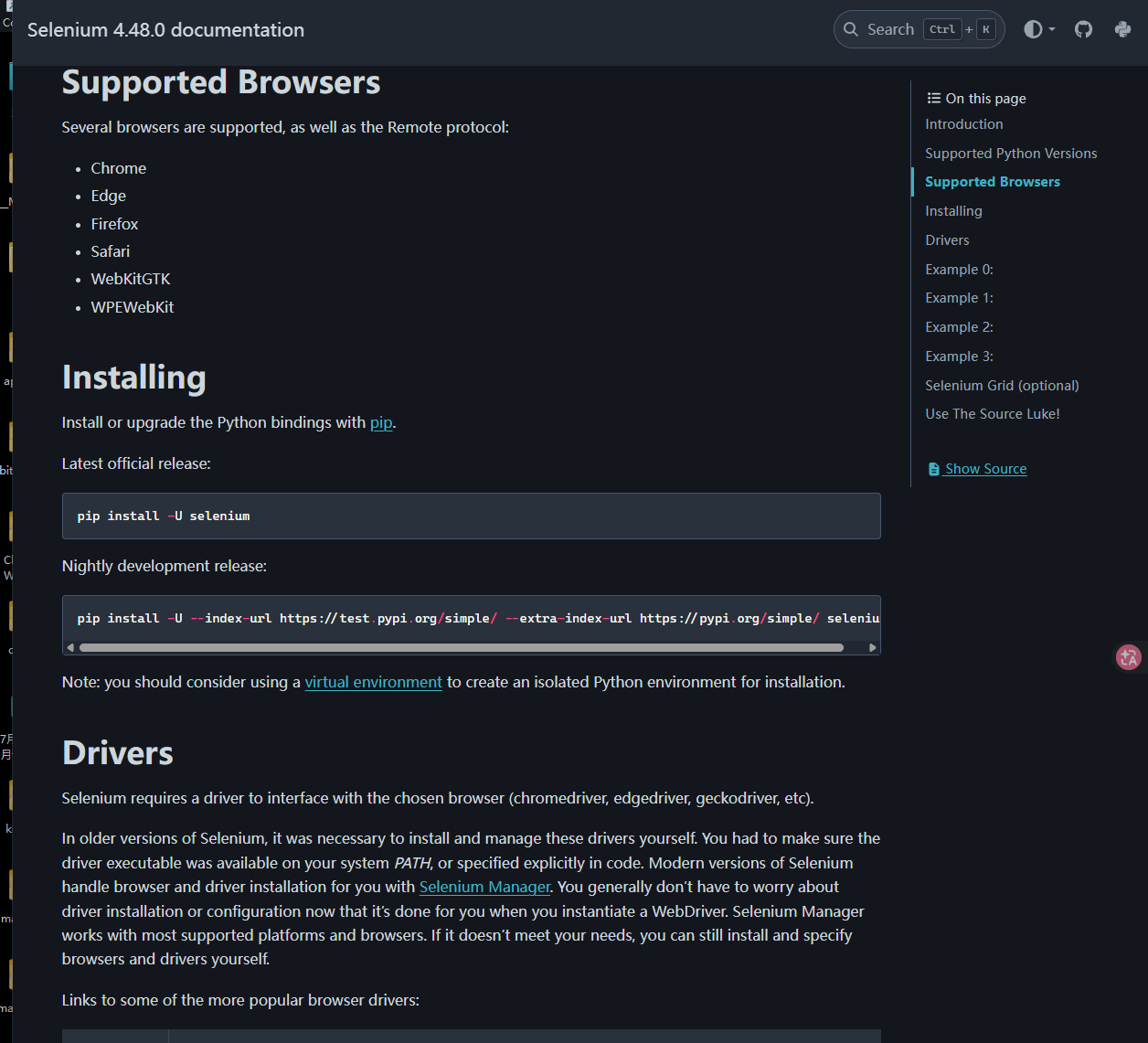Click the Firefox list item
This screenshot has width=1148, height=1043.
coord(114,224)
